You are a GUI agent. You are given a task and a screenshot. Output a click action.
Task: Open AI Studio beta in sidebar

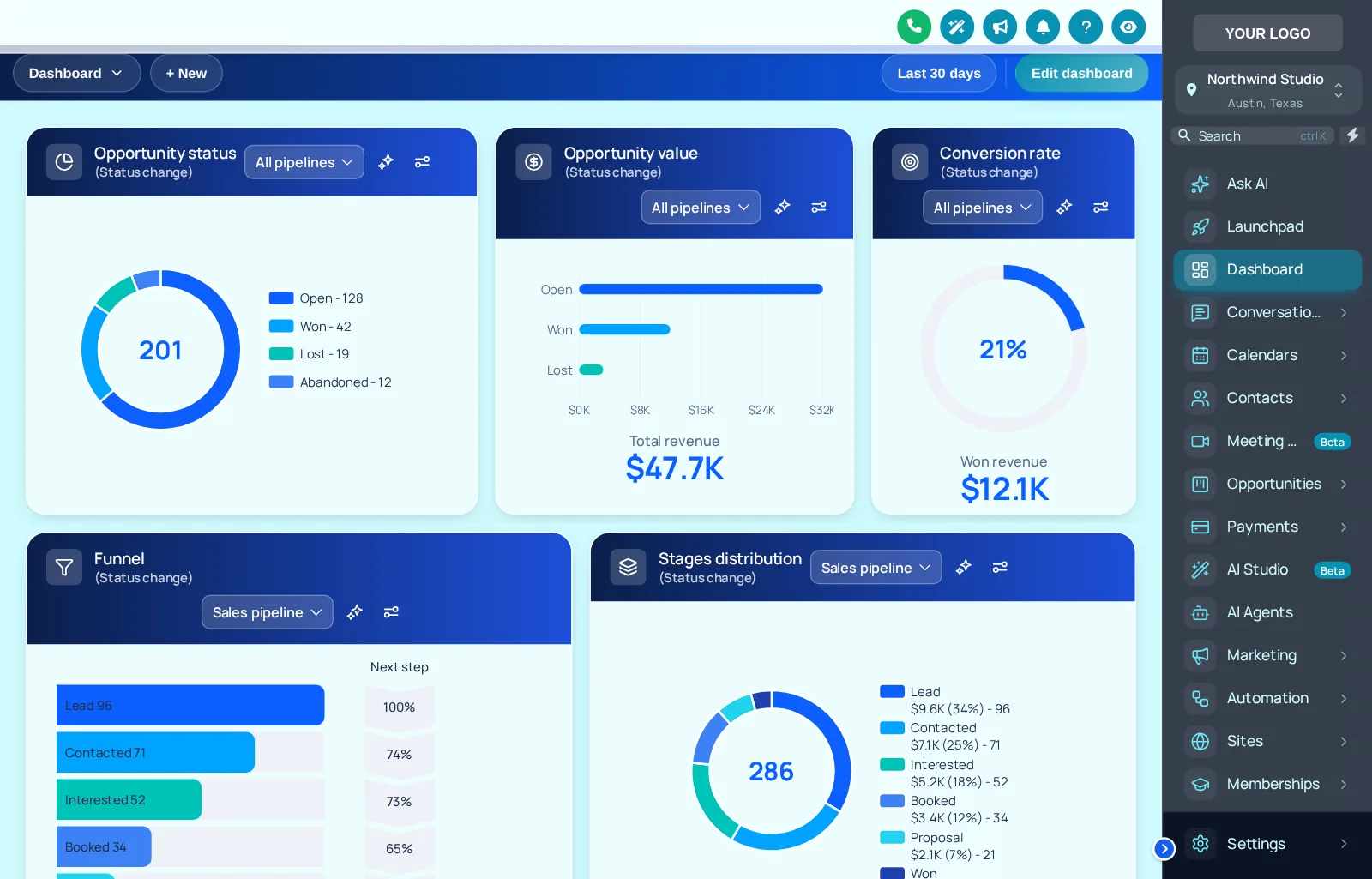pos(1267,569)
